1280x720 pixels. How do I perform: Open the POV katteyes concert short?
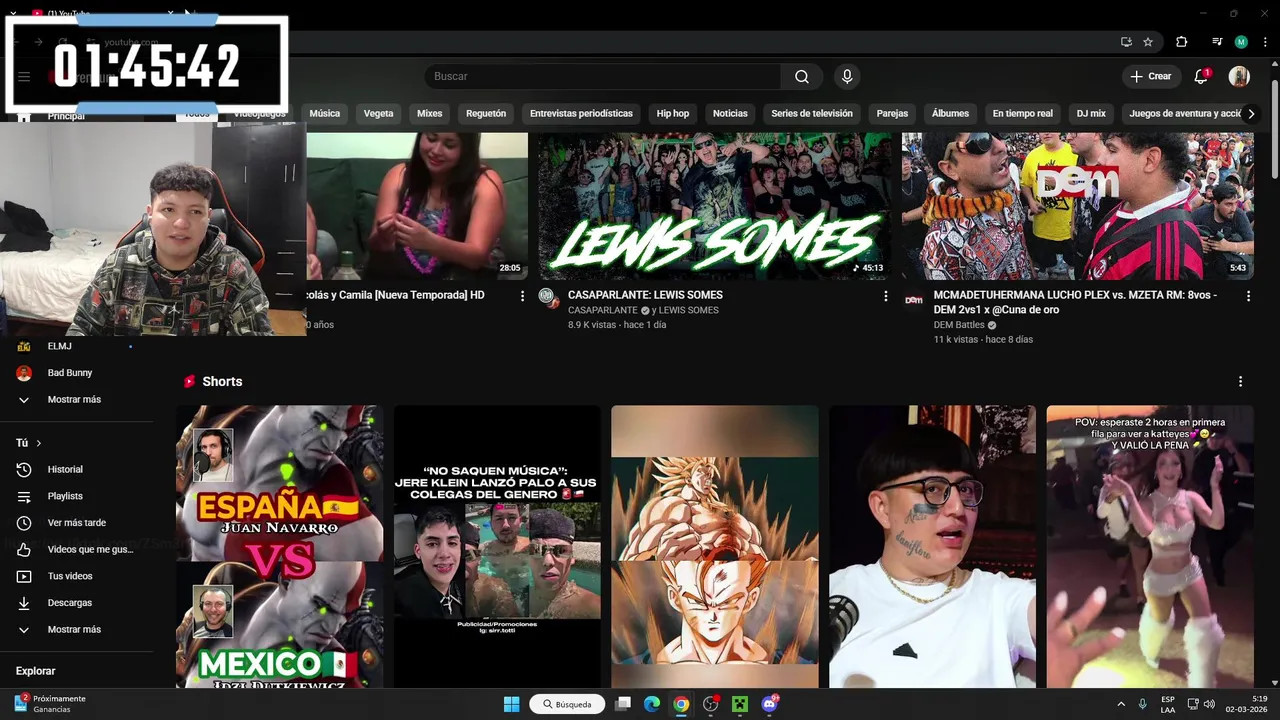click(1150, 546)
